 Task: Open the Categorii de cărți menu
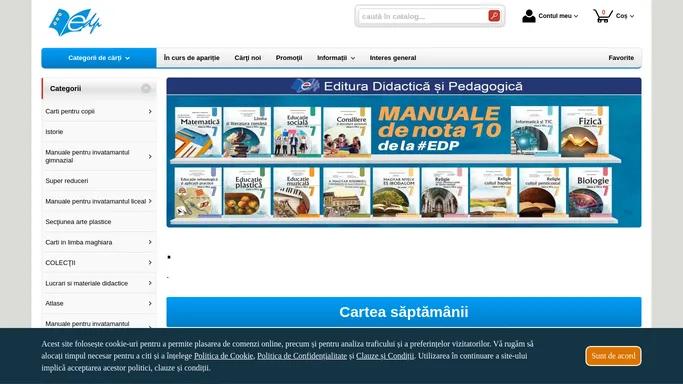99,58
